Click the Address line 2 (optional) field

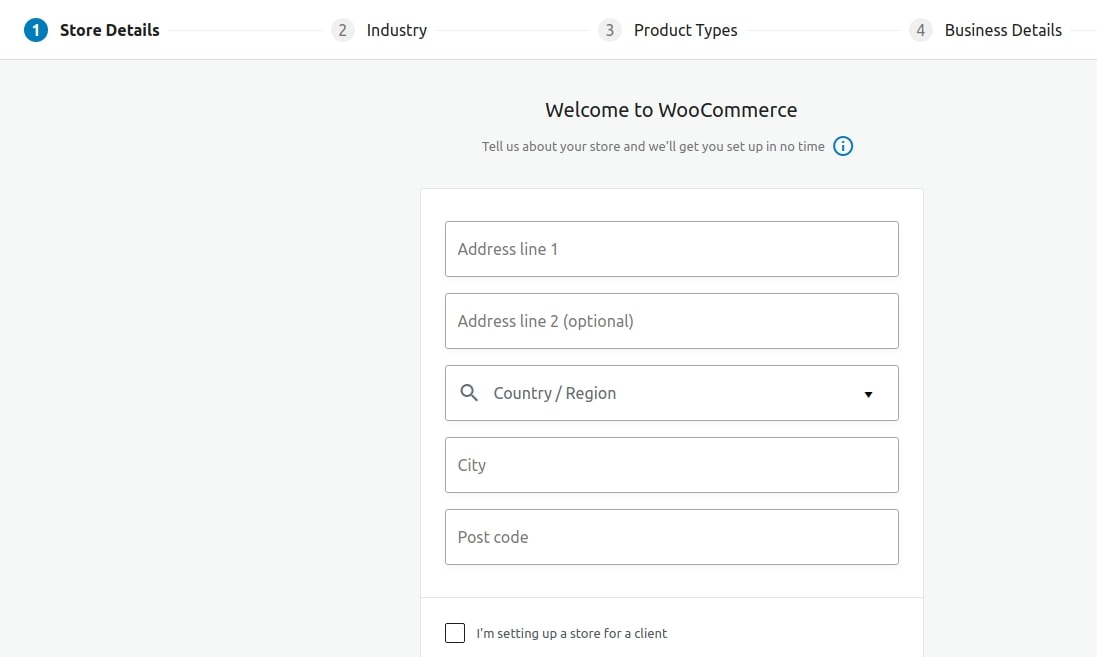(x=672, y=321)
